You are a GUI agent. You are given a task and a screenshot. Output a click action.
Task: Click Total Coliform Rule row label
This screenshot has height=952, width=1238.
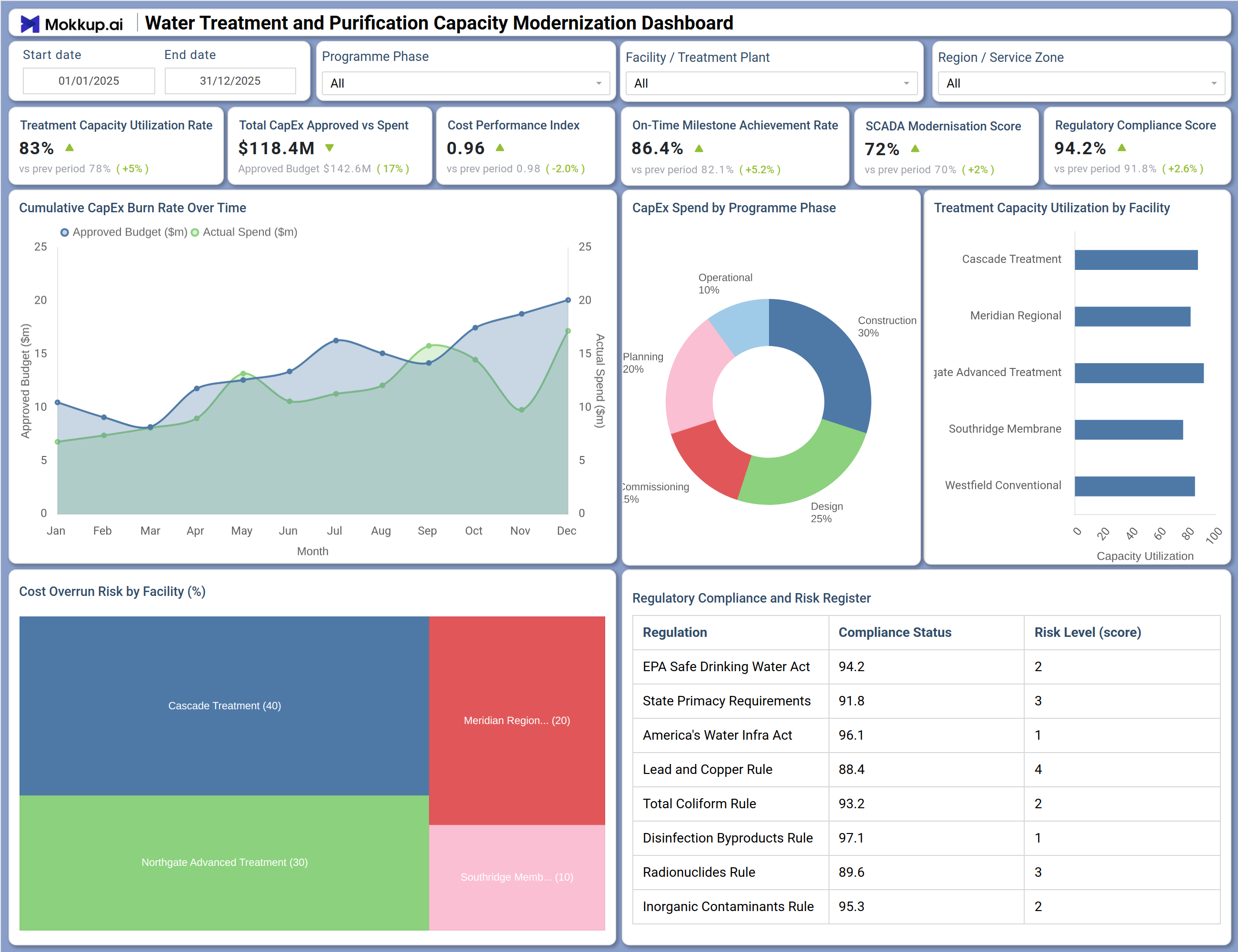click(699, 804)
